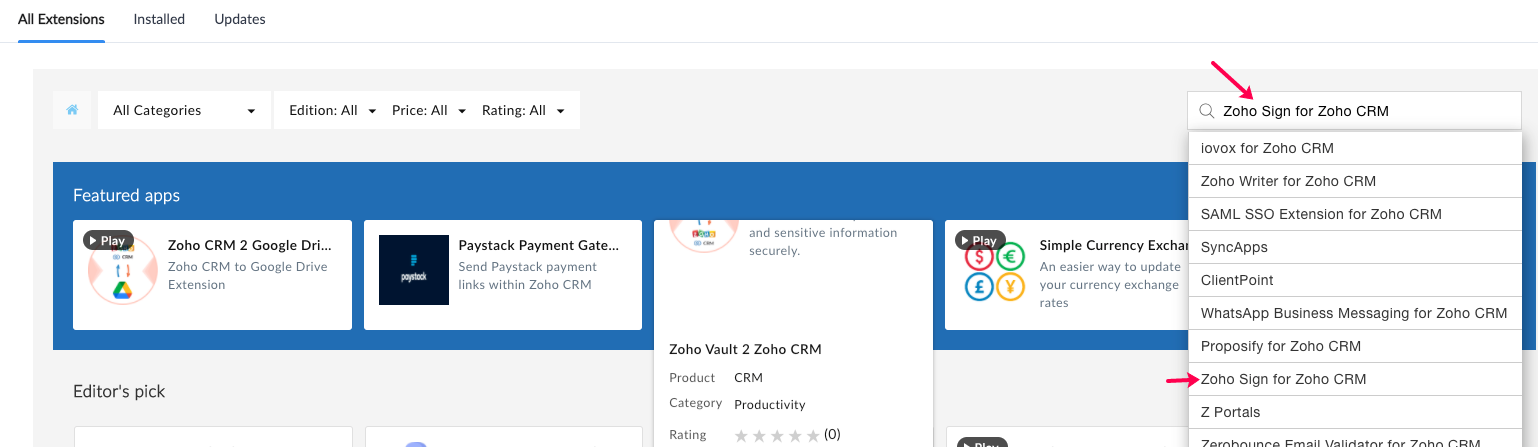The width and height of the screenshot is (1538, 447).
Task: Switch to the Updates tab
Action: pos(240,19)
